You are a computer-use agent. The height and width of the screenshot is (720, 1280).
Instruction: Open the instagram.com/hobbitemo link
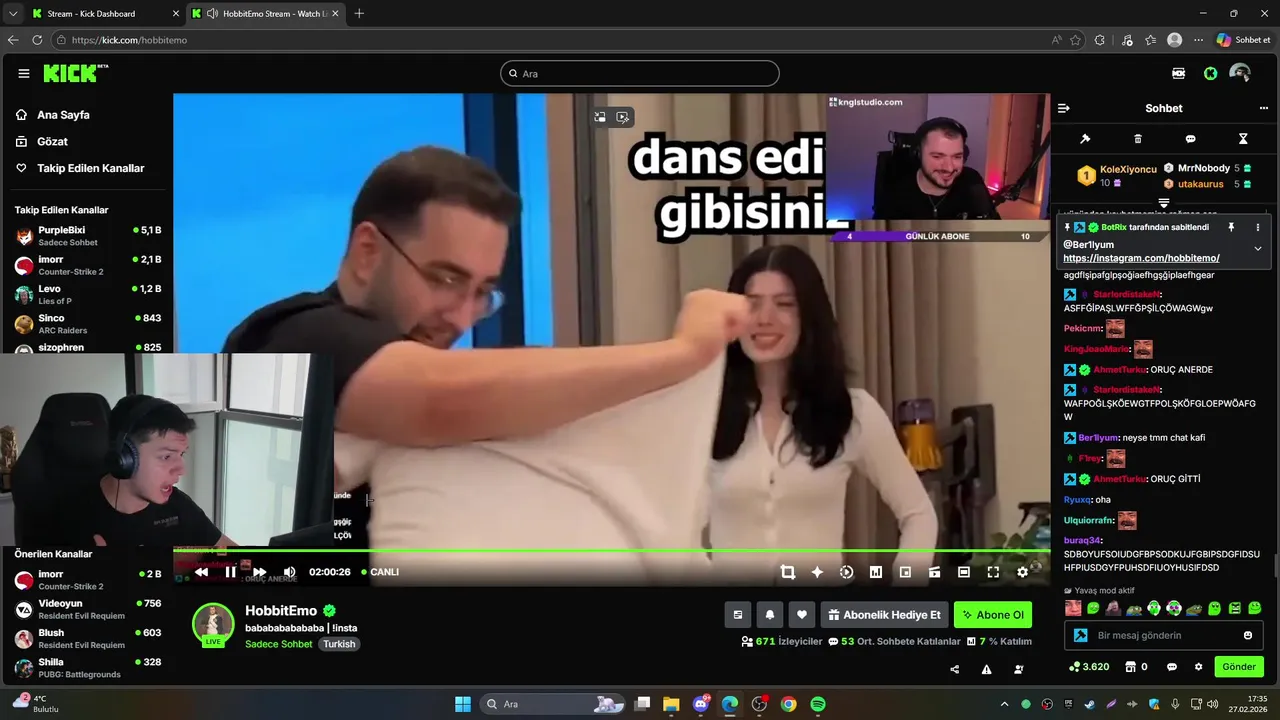1141,258
